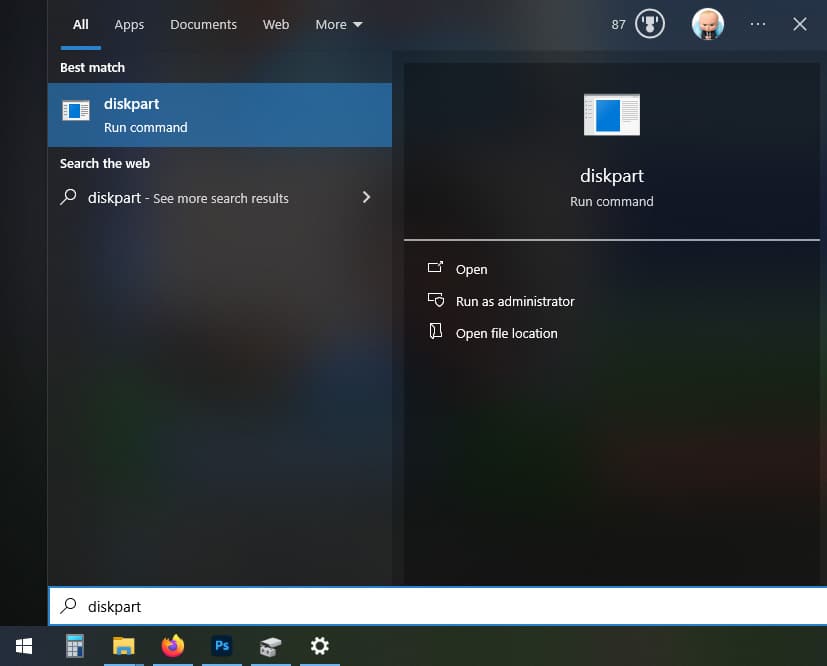Viewport: 827px width, 666px height.
Task: Click the taskbar icon next to Photoshop
Action: click(271, 646)
